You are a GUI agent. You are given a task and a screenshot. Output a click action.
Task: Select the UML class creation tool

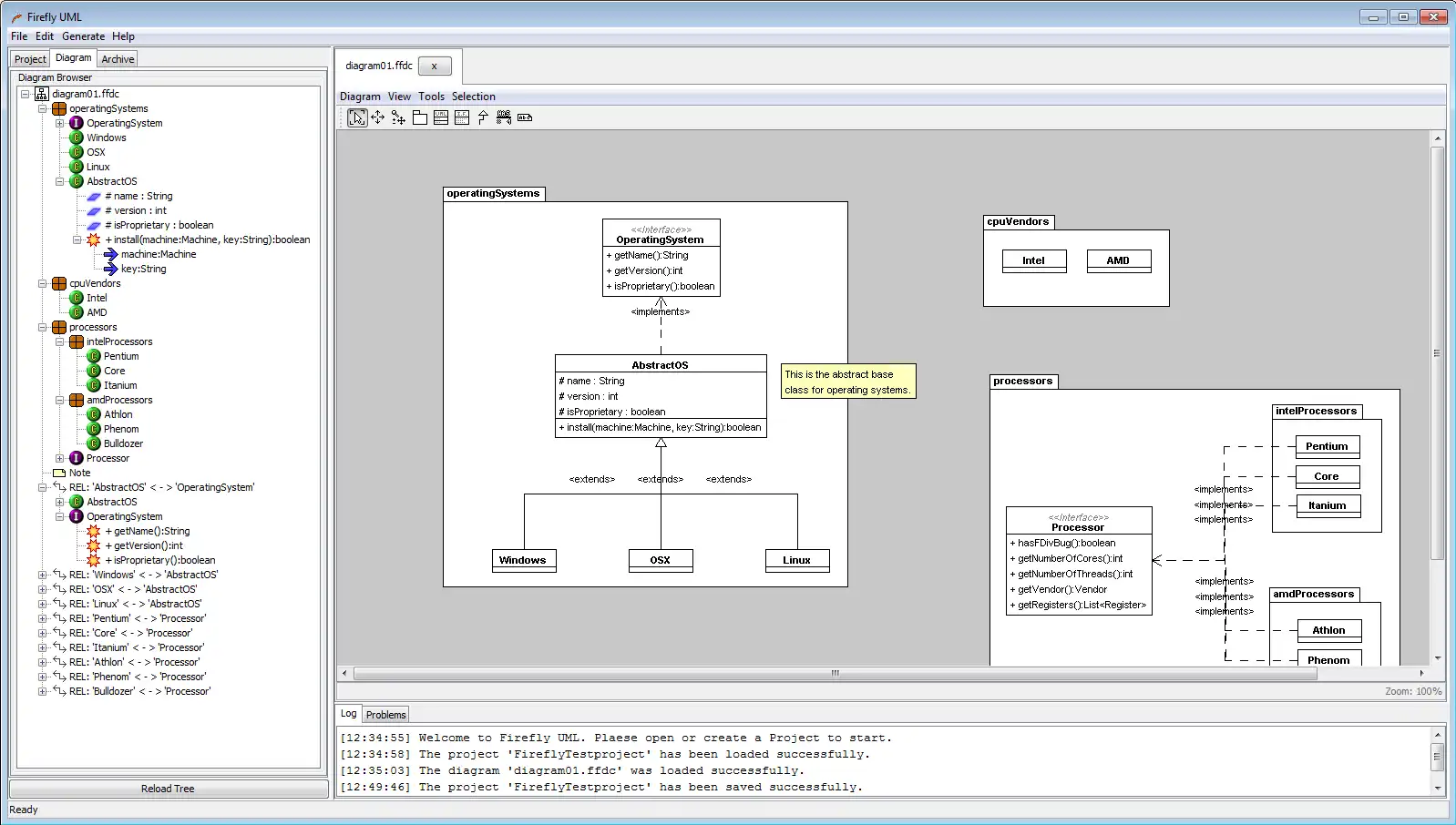(441, 117)
